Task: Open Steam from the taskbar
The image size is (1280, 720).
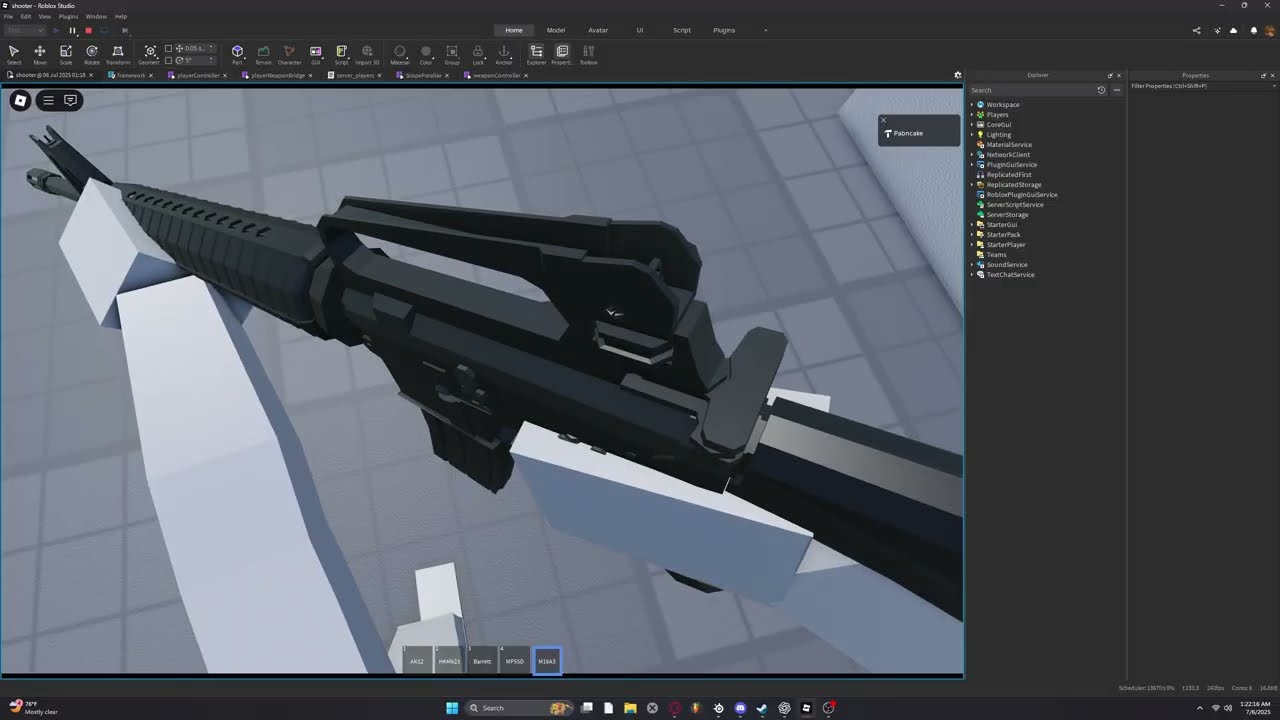Action: pyautogui.click(x=762, y=708)
